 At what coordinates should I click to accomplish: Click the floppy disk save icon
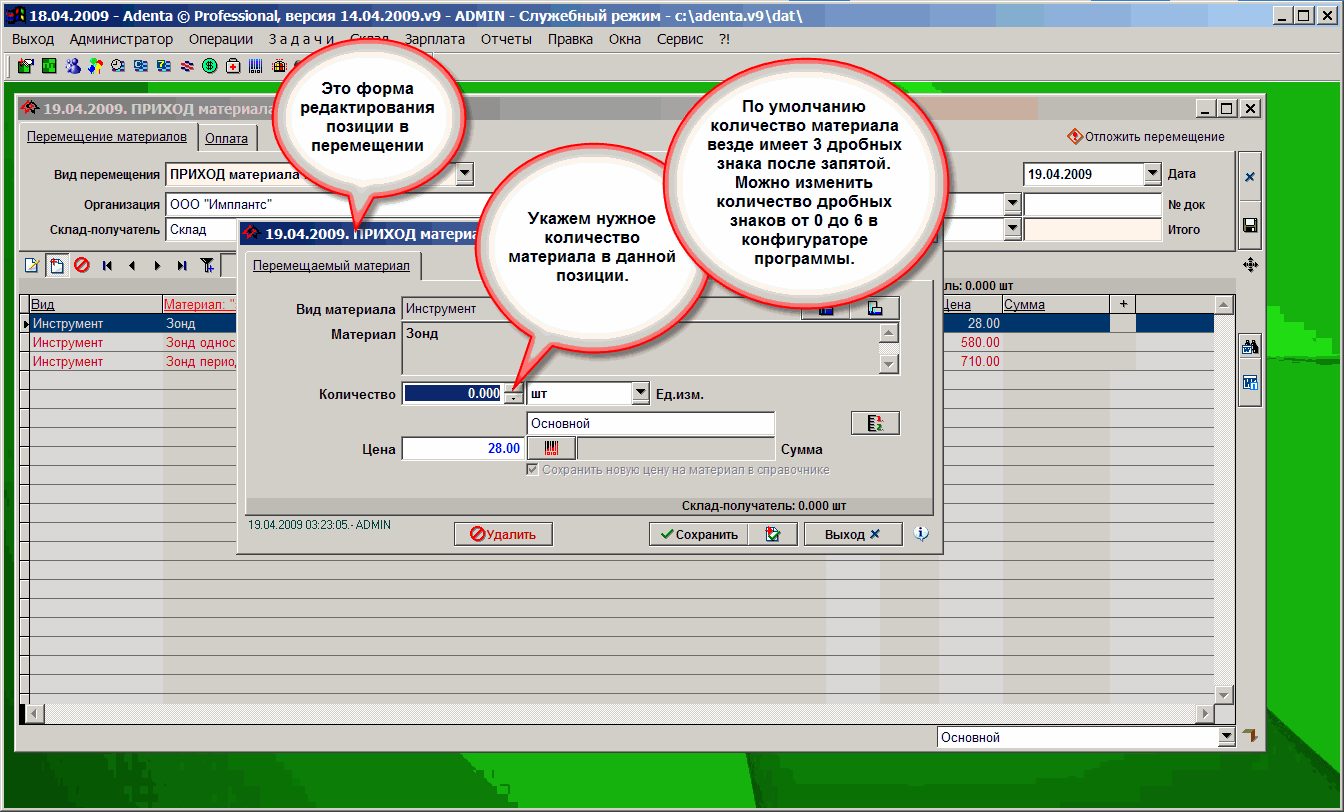(x=1250, y=226)
